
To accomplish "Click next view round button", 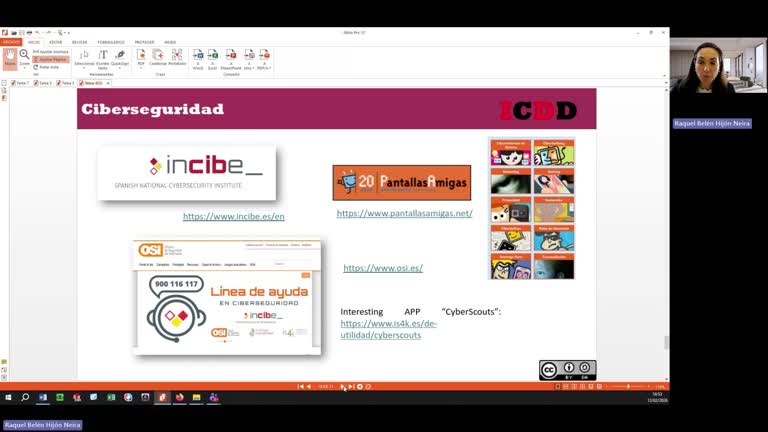I will tap(368, 386).
